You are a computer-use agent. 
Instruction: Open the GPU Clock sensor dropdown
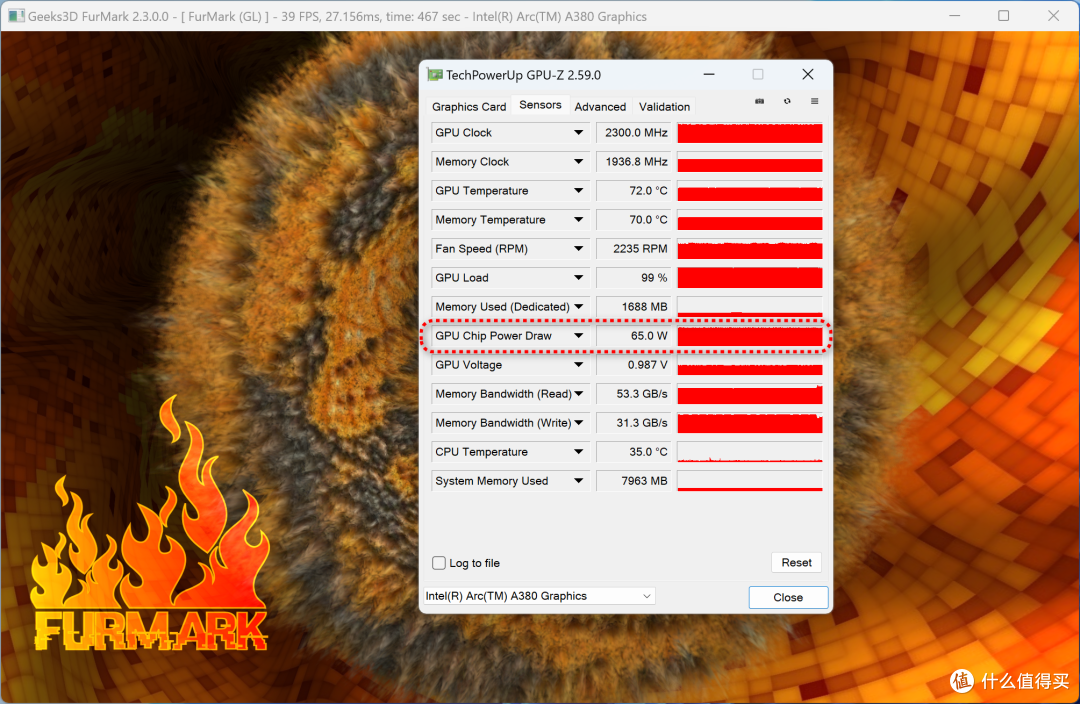point(579,132)
